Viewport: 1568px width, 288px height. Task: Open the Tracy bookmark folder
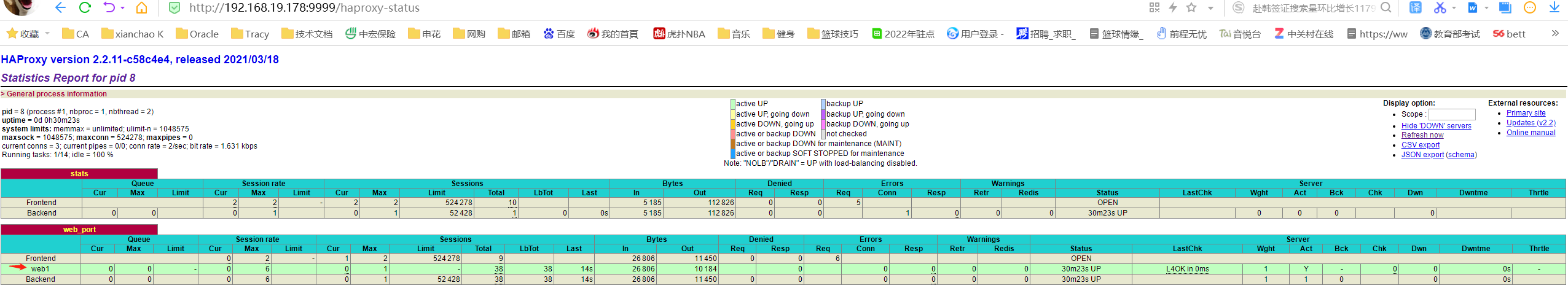[250, 34]
